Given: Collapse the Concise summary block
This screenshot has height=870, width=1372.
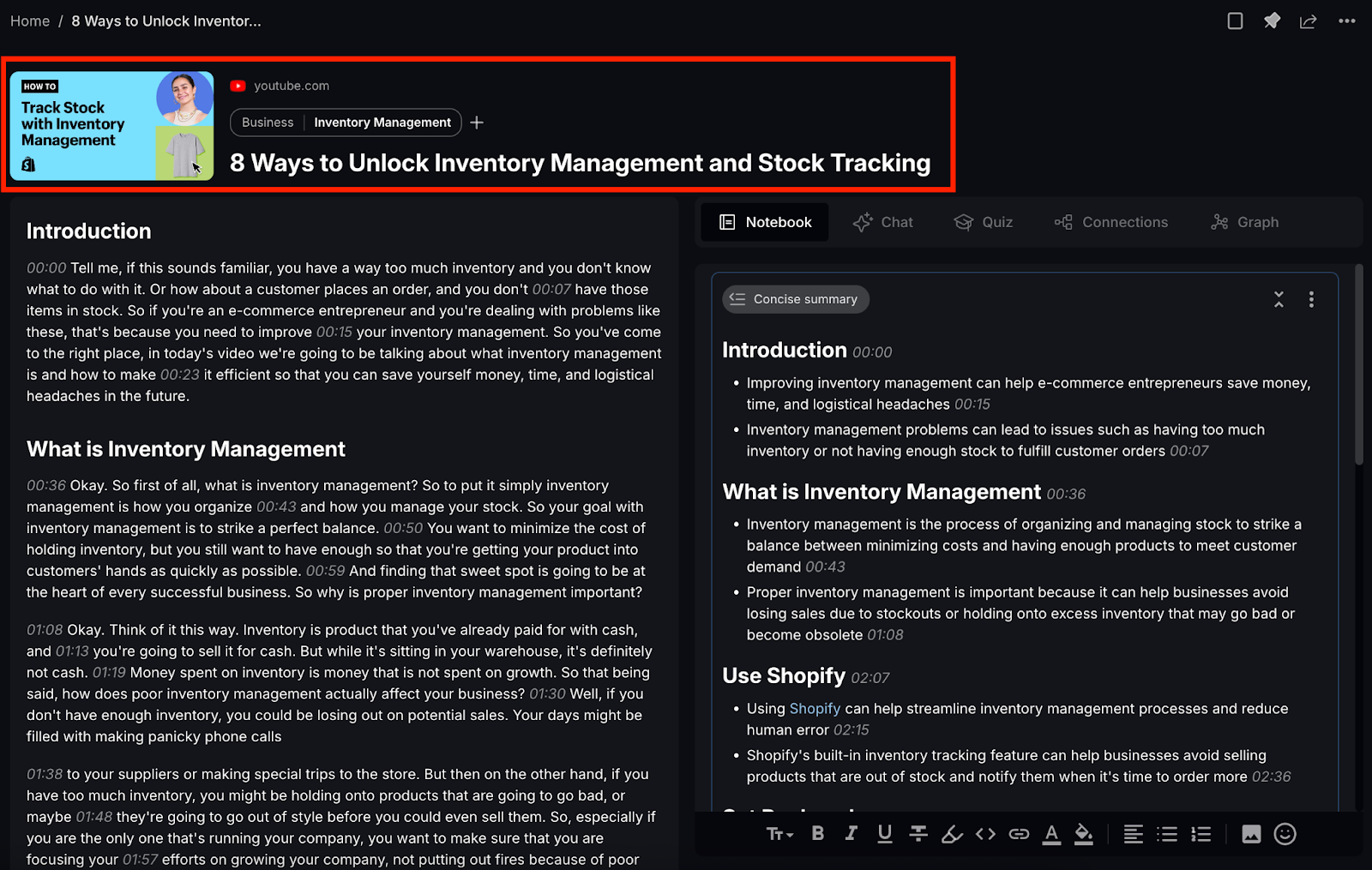Looking at the screenshot, I should click(x=1279, y=299).
